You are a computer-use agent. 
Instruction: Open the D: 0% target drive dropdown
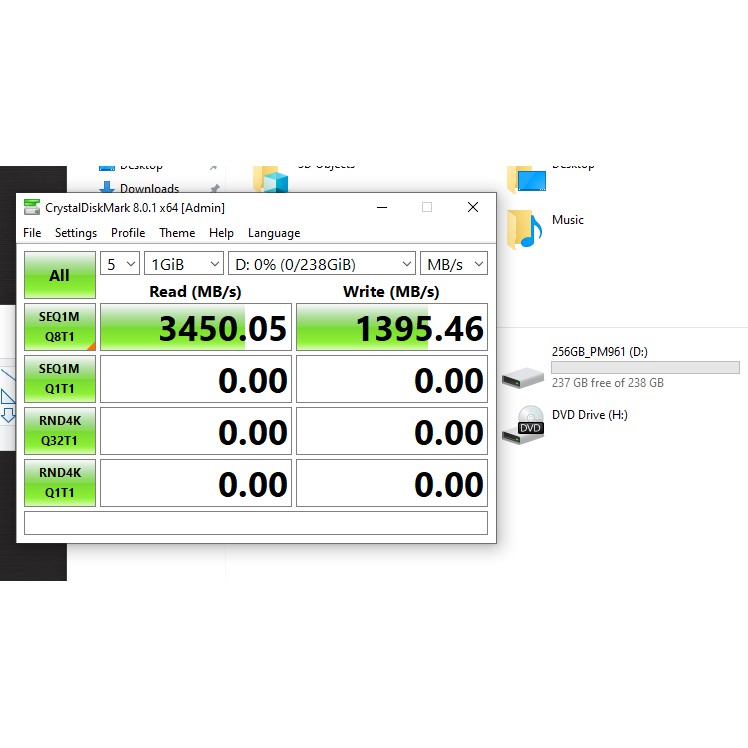coord(321,264)
